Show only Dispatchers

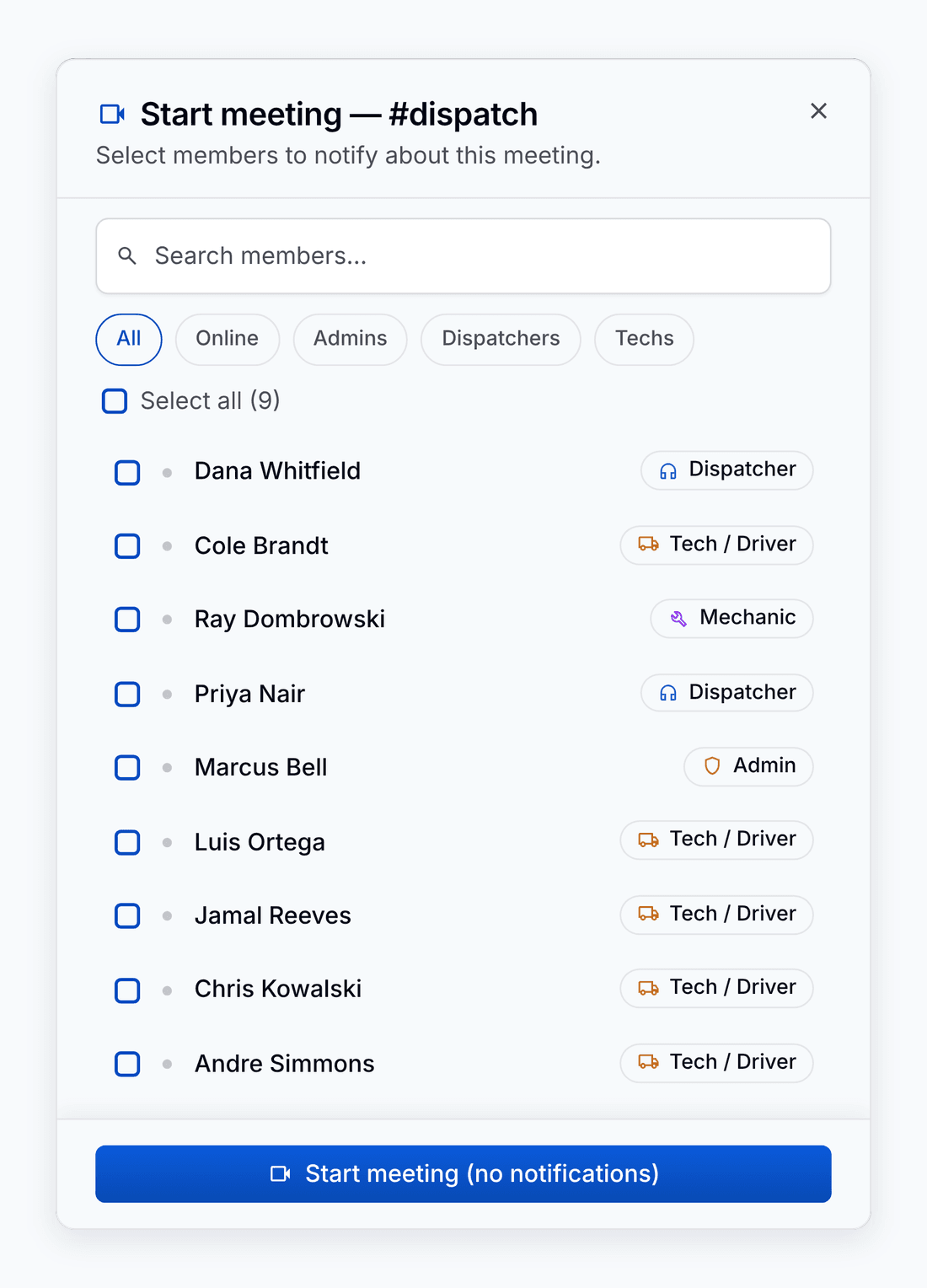tap(501, 339)
